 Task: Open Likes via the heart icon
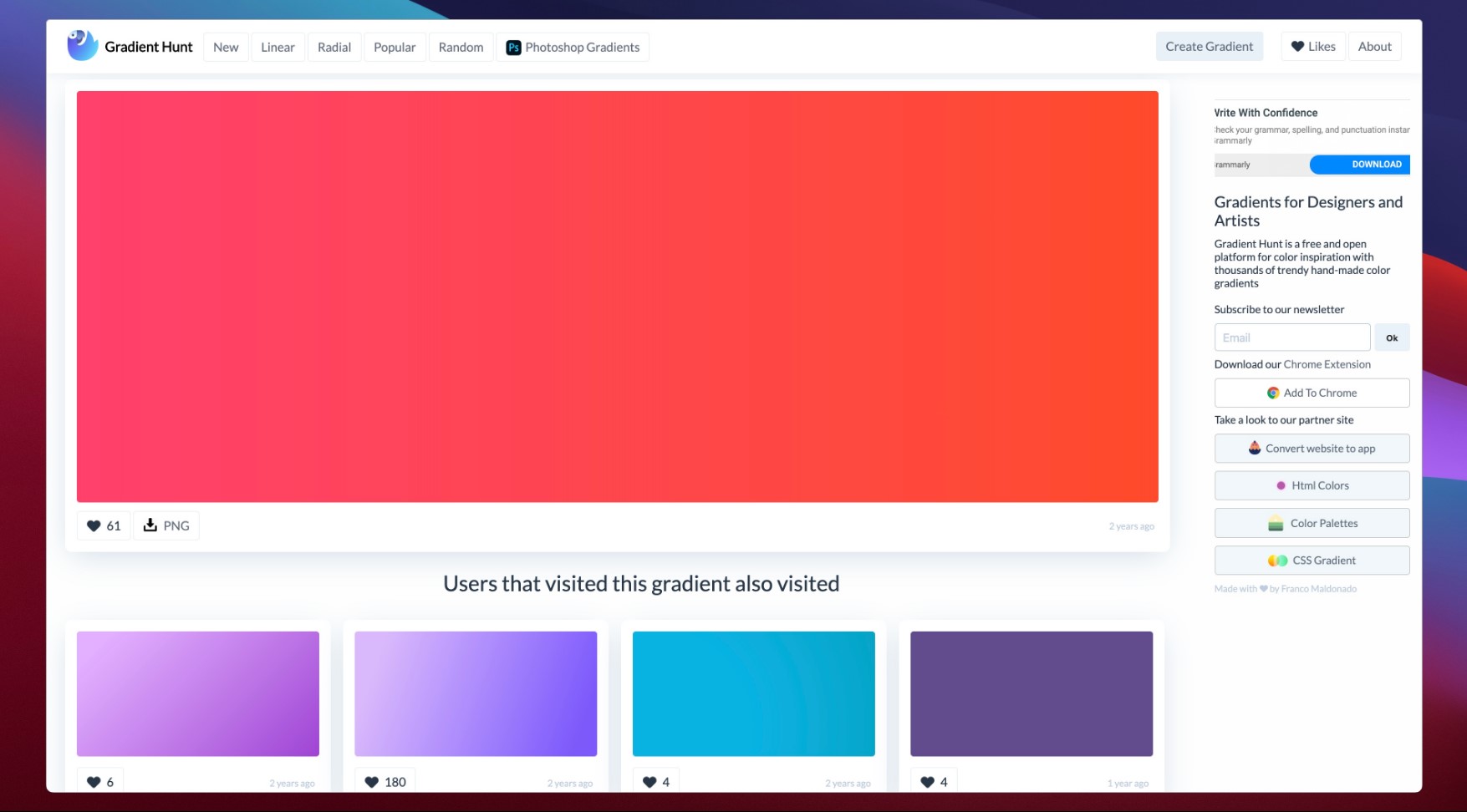pyautogui.click(x=1298, y=47)
